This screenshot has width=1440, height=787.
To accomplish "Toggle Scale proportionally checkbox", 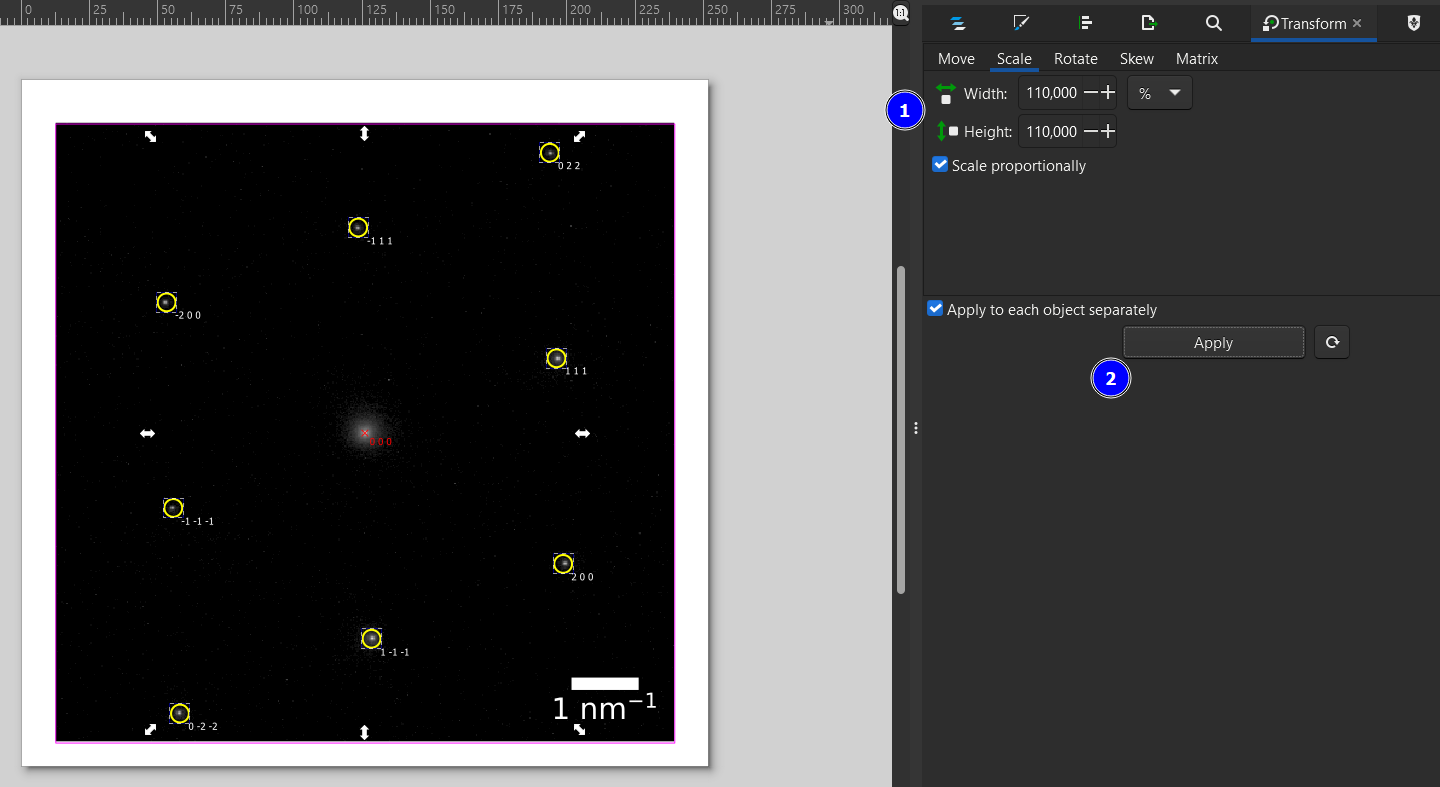I will click(x=940, y=165).
